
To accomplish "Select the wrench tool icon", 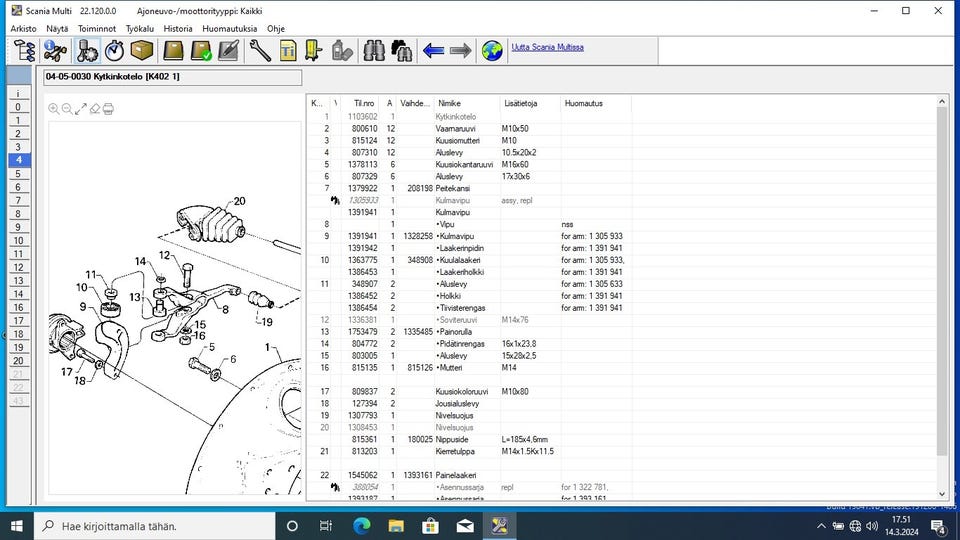I will pos(259,50).
